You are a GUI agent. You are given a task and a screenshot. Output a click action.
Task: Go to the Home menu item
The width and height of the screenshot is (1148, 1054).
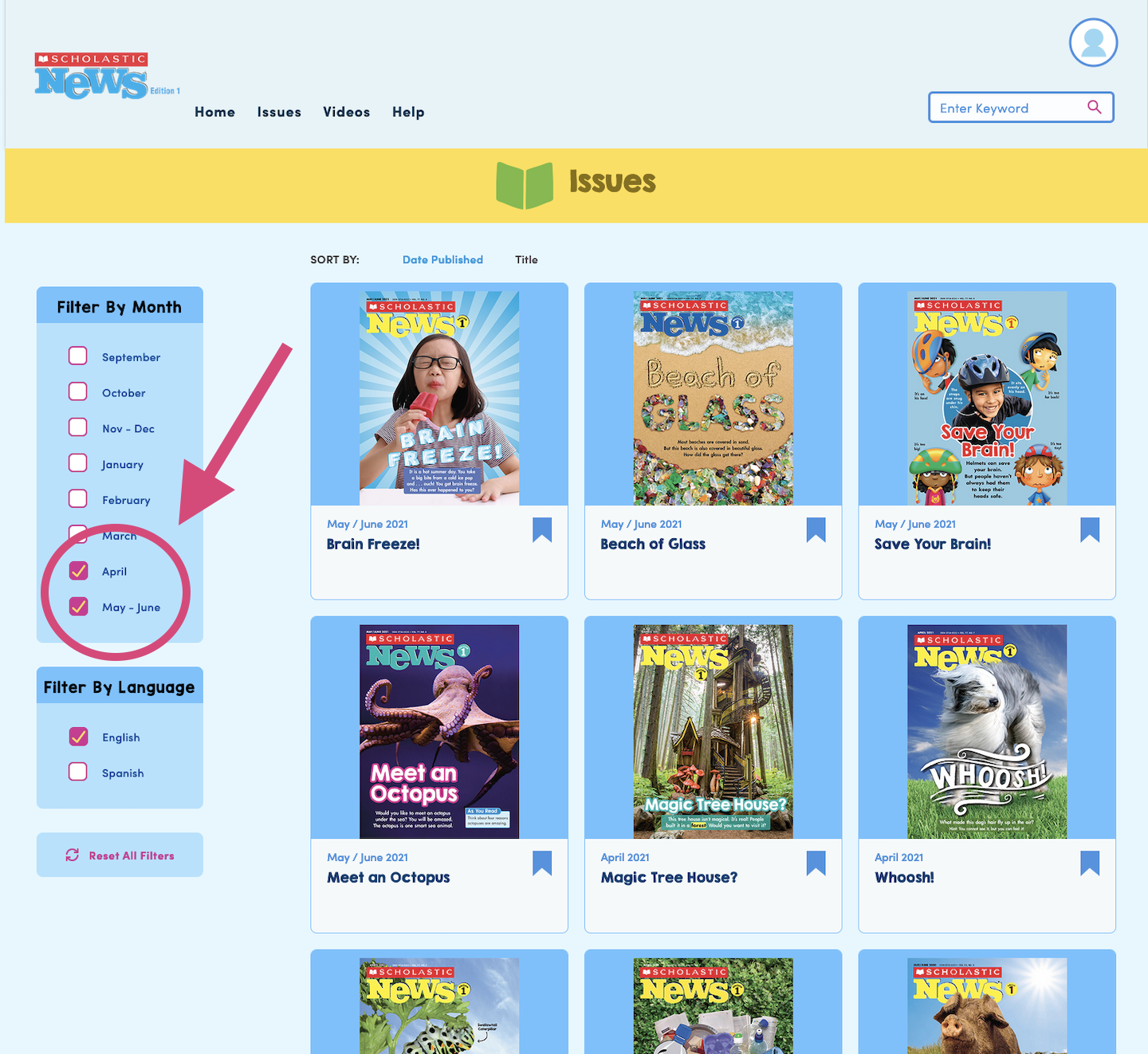(x=214, y=112)
